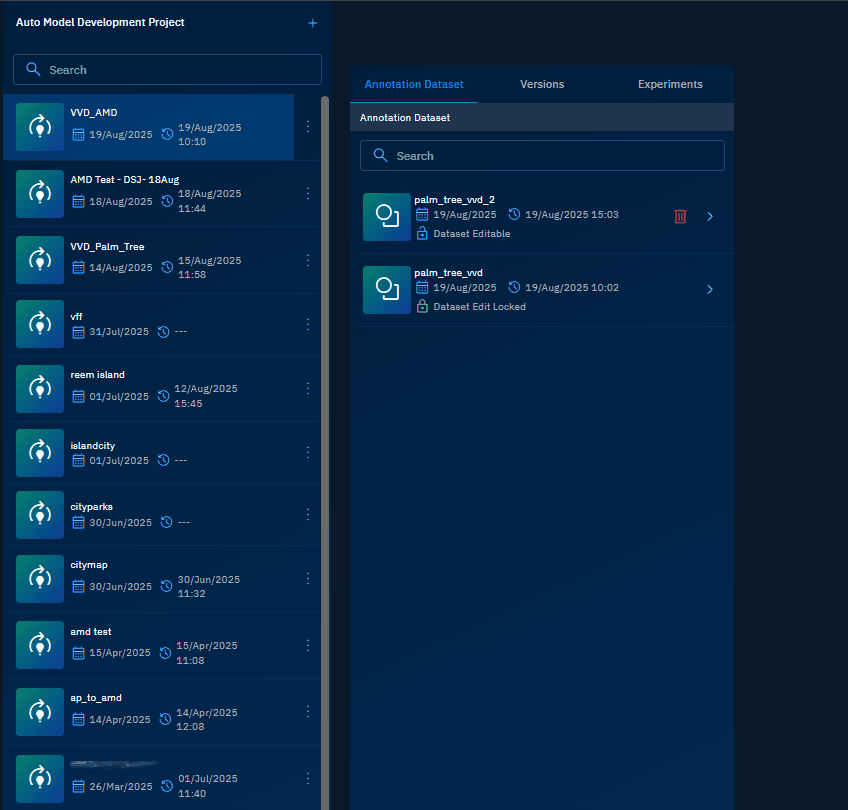Expand the palm_tree_vvd_2 dataset chevron
848x810 pixels.
click(710, 216)
